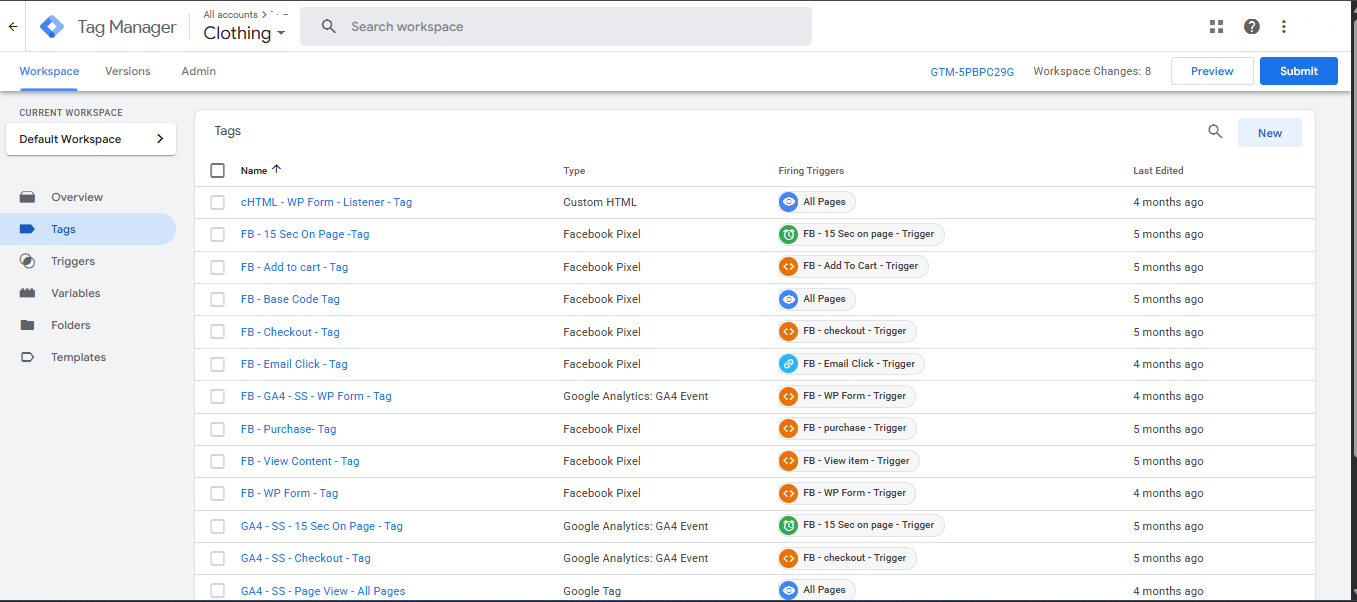Click All Pages icon in FB Base Code row
This screenshot has height=602, width=1357.
pos(789,299)
